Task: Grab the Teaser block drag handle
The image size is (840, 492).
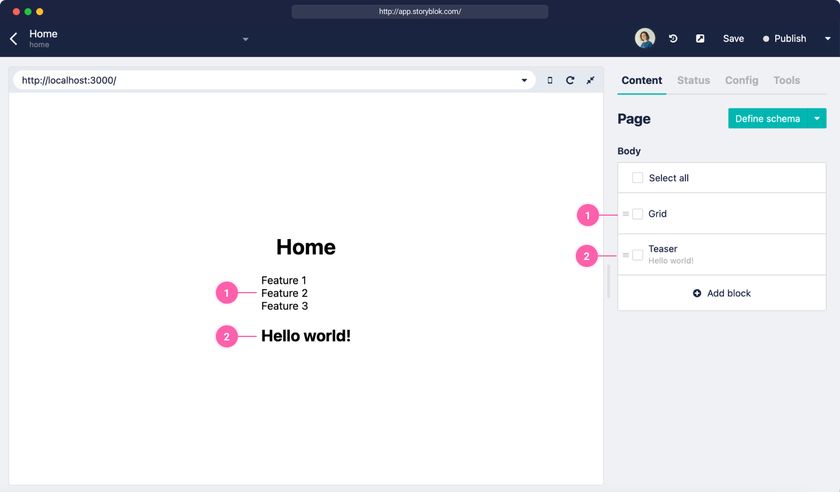Action: [625, 255]
